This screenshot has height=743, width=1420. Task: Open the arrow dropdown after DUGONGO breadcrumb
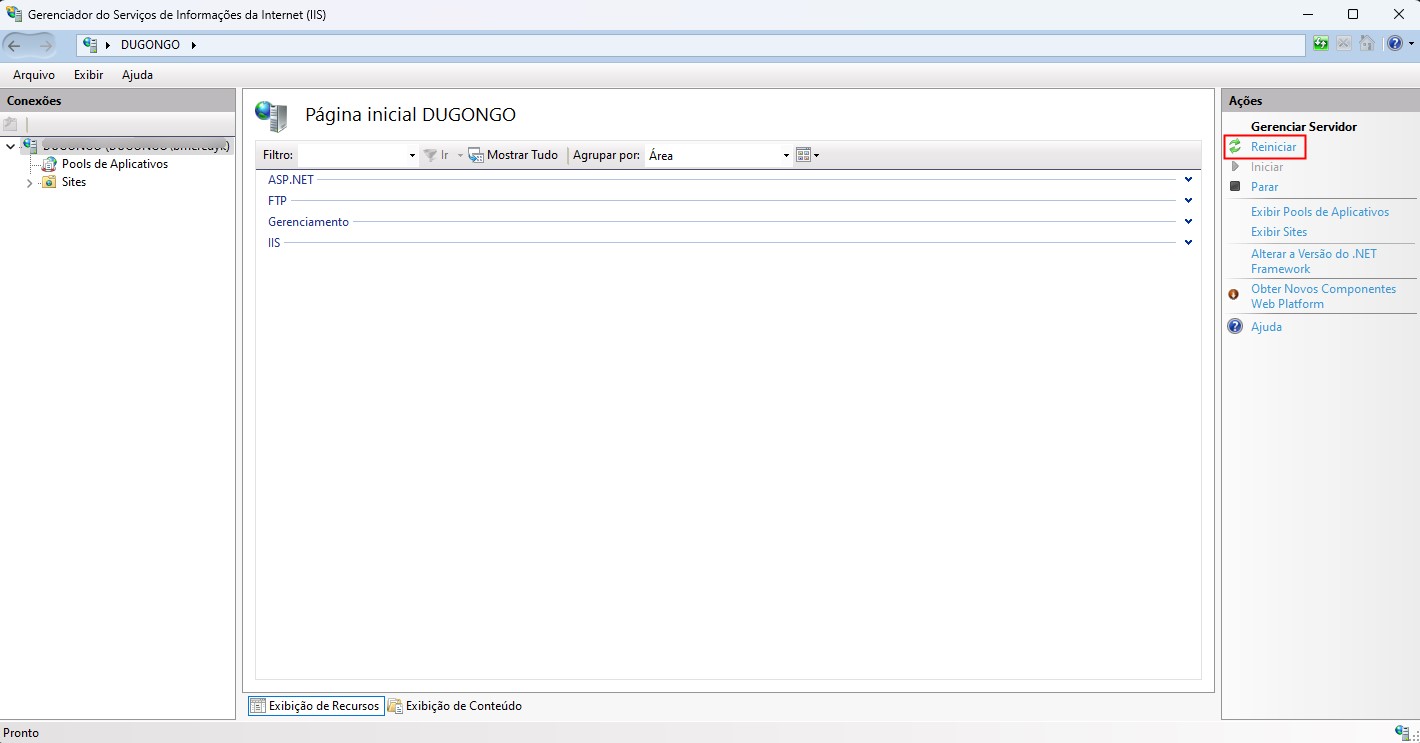(x=193, y=45)
